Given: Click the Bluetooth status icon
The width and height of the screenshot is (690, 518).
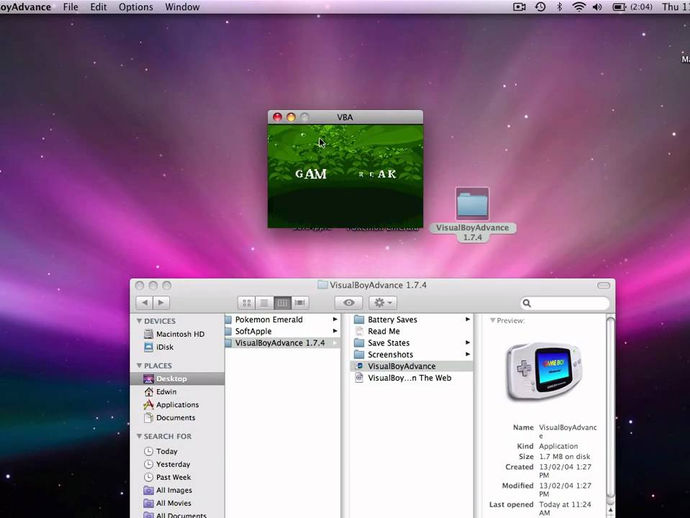Looking at the screenshot, I should (559, 7).
